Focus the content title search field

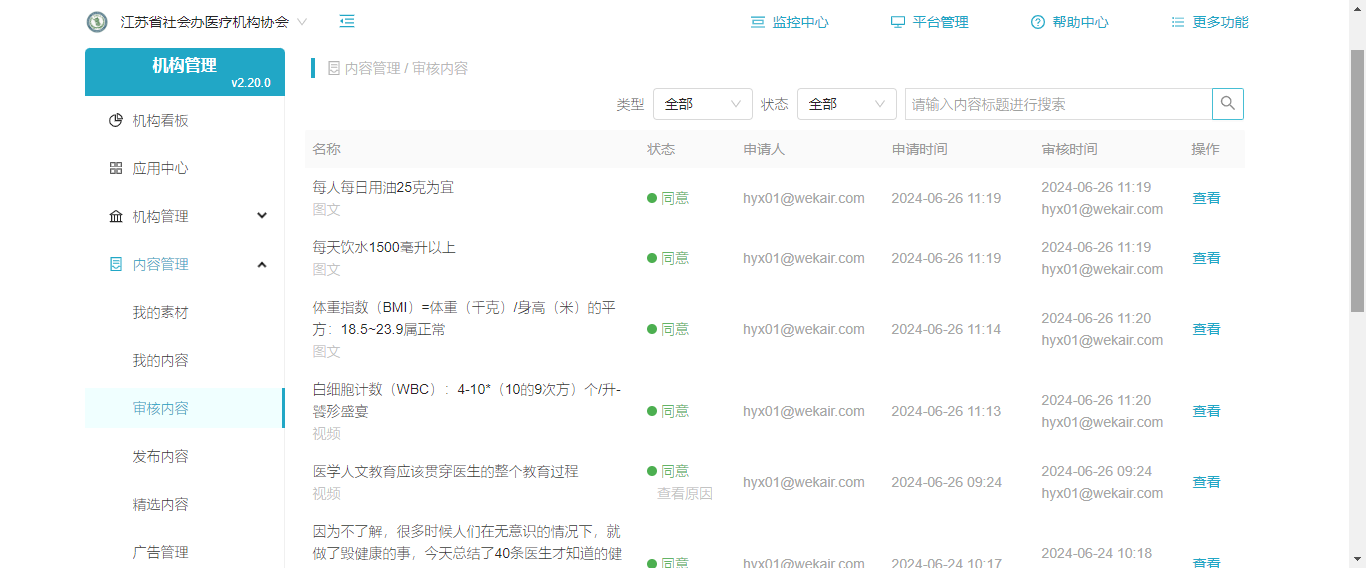click(1058, 104)
